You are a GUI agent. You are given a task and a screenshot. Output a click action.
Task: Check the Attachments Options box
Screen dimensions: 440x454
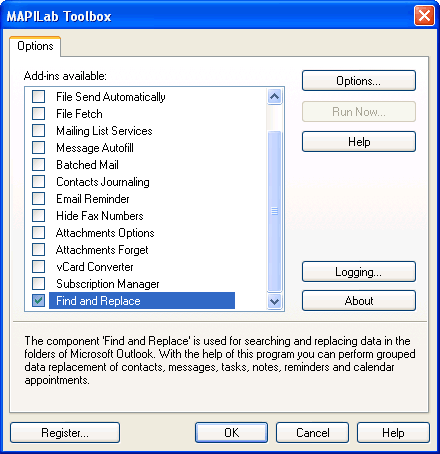tap(38, 233)
